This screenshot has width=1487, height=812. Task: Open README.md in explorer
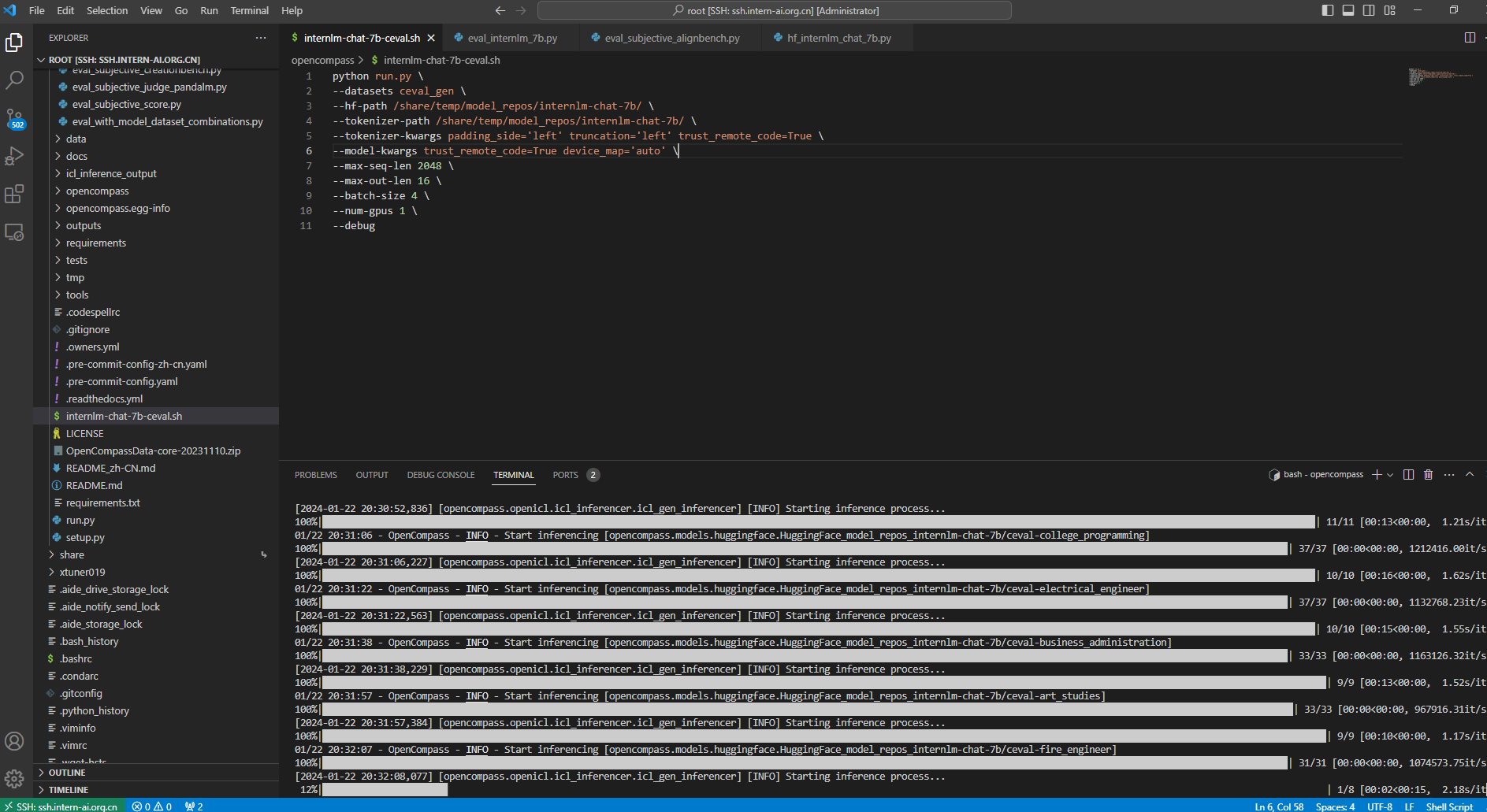point(94,486)
